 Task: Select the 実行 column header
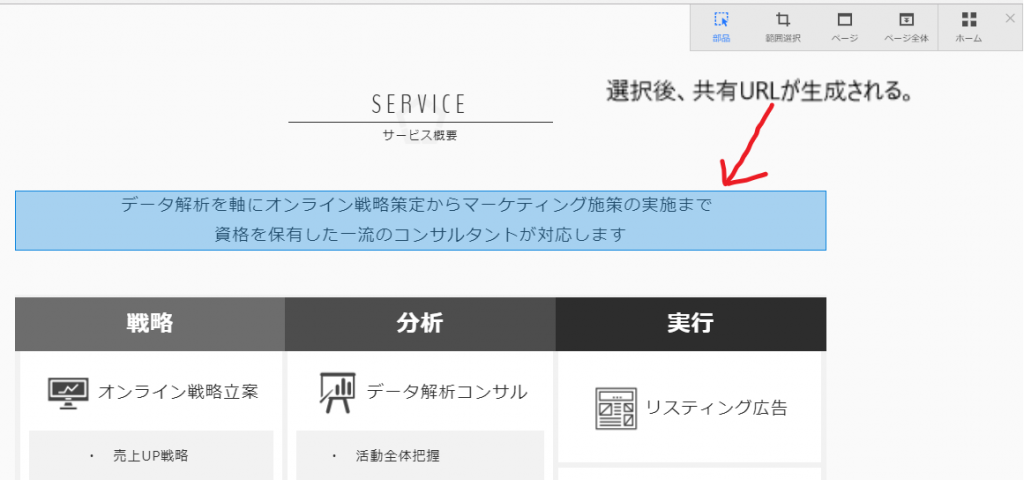click(x=690, y=324)
